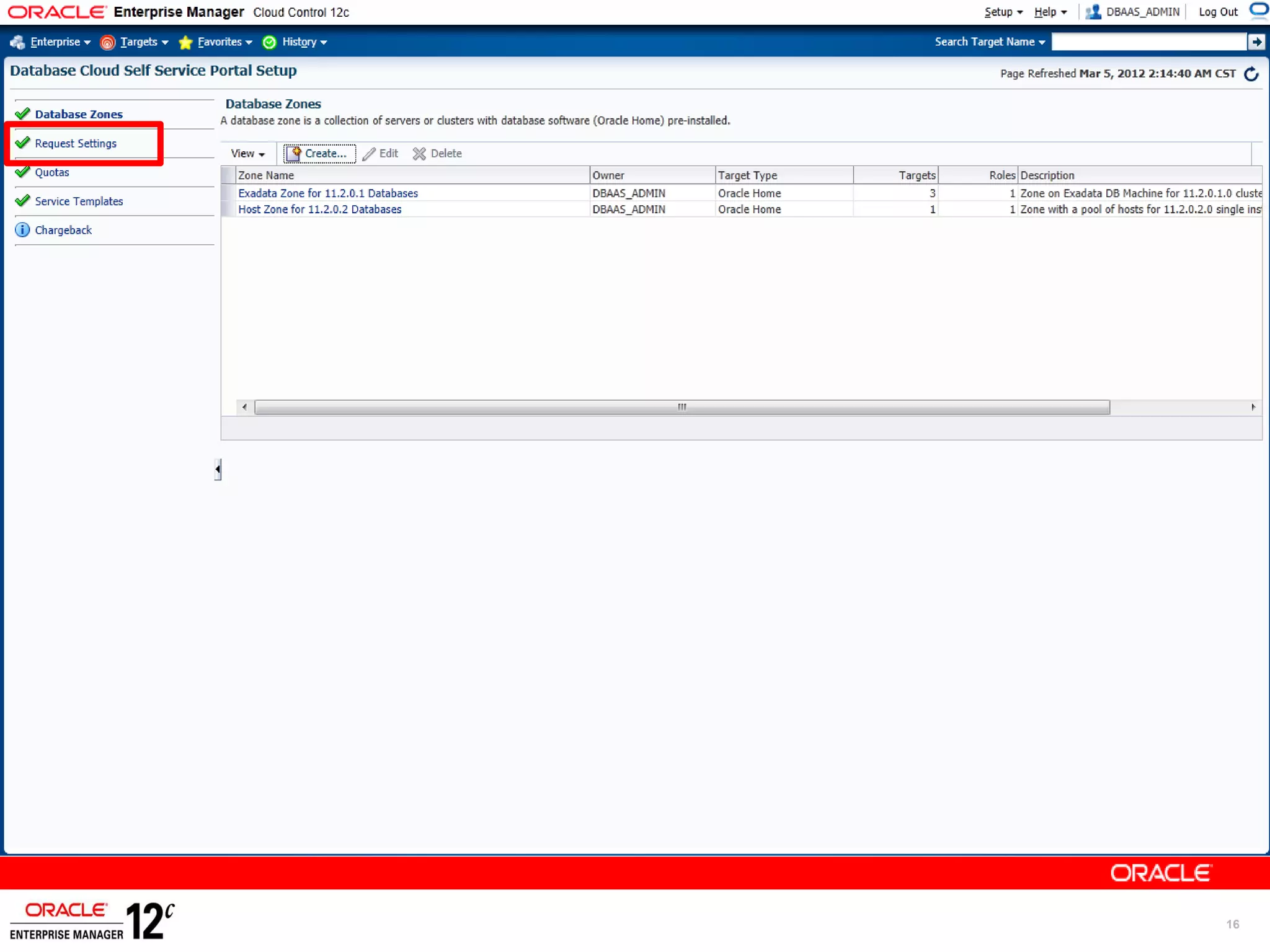Go to Request Settings page
The height and width of the screenshot is (952, 1270).
click(76, 143)
